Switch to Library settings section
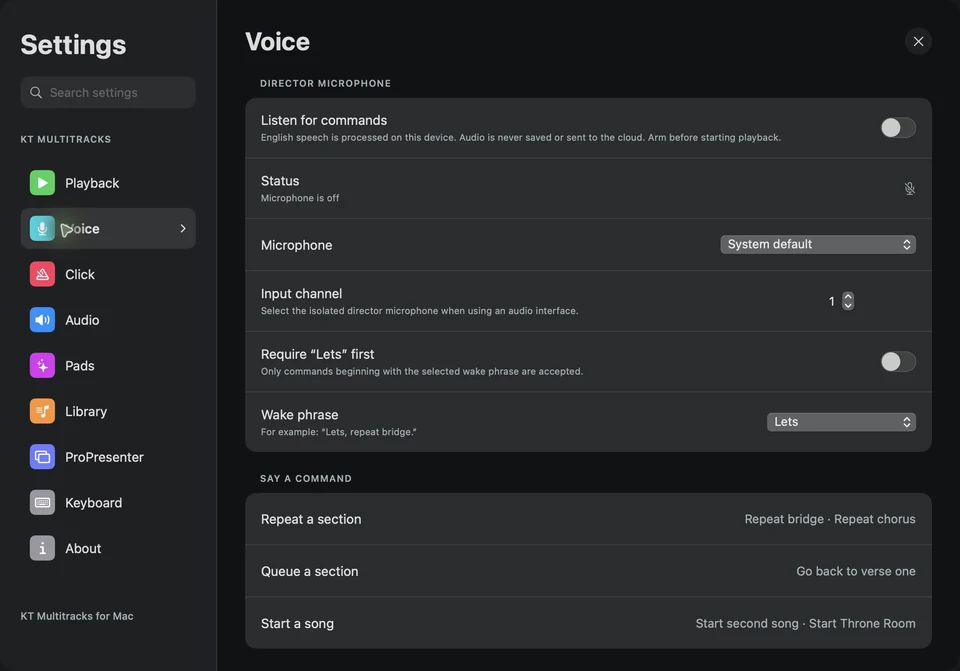This screenshot has height=671, width=960. click(108, 411)
